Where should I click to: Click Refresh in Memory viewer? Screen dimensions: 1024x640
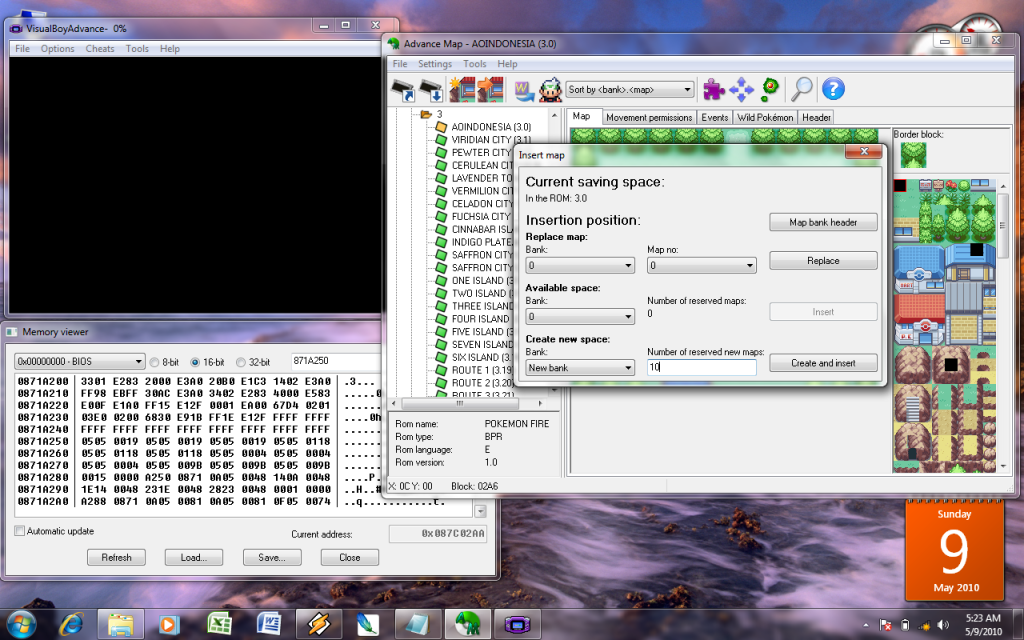pos(116,558)
